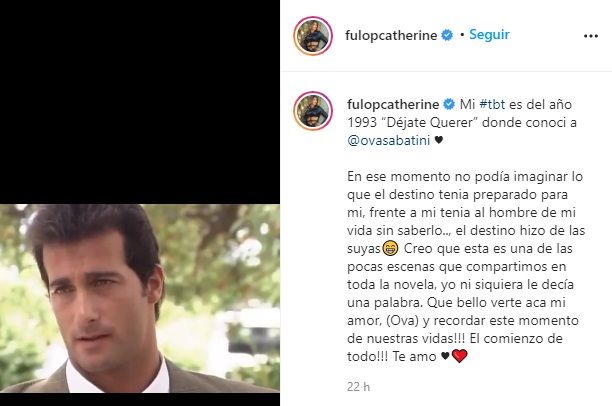Viewport: 612px width, 406px height.
Task: Click the black upper area of the video
Action: pos(140,102)
